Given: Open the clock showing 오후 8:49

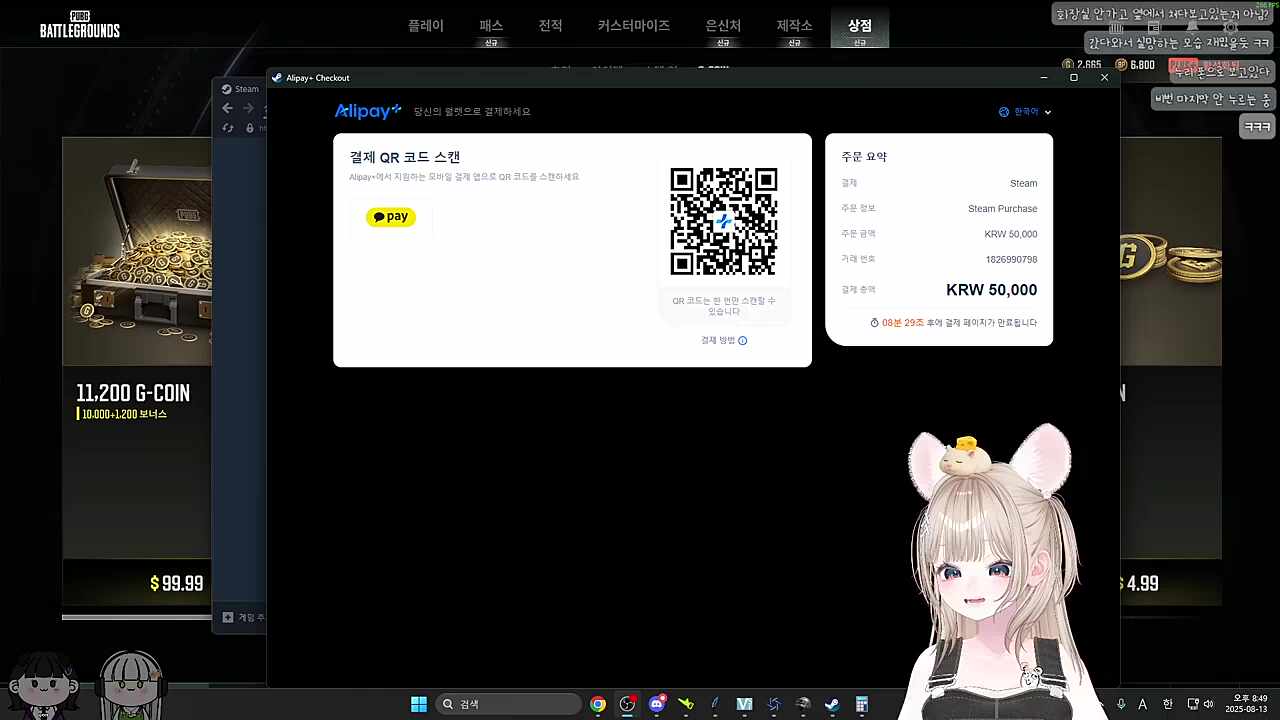Looking at the screenshot, I should tap(1247, 704).
